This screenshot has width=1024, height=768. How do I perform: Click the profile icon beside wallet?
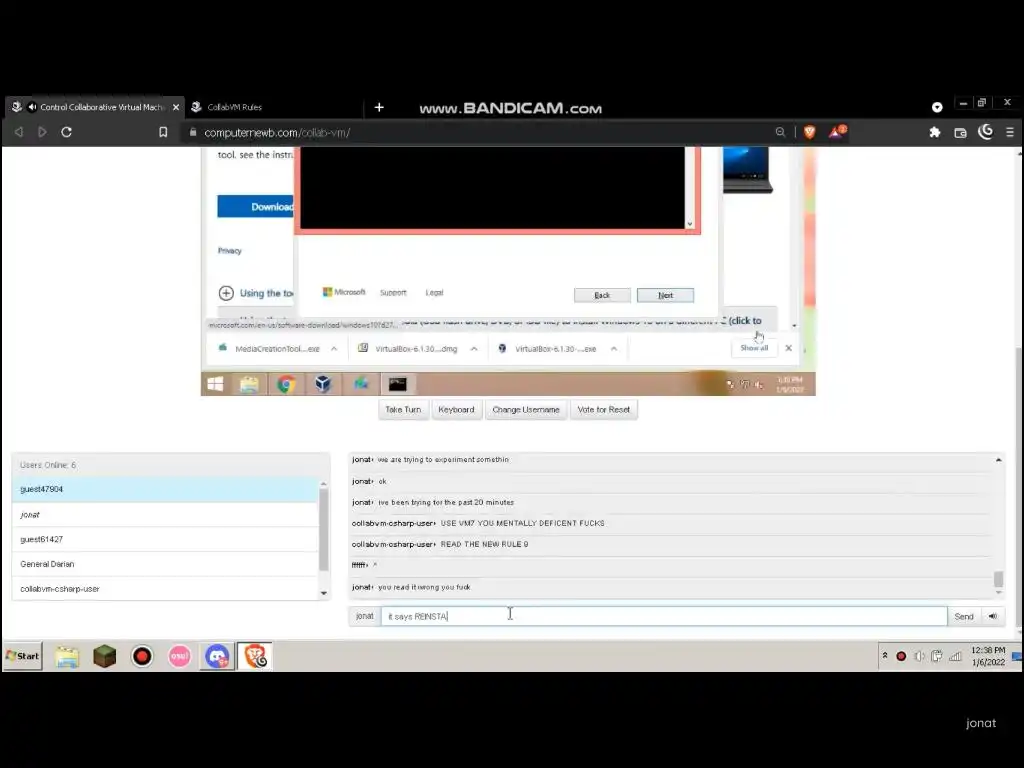(x=985, y=132)
